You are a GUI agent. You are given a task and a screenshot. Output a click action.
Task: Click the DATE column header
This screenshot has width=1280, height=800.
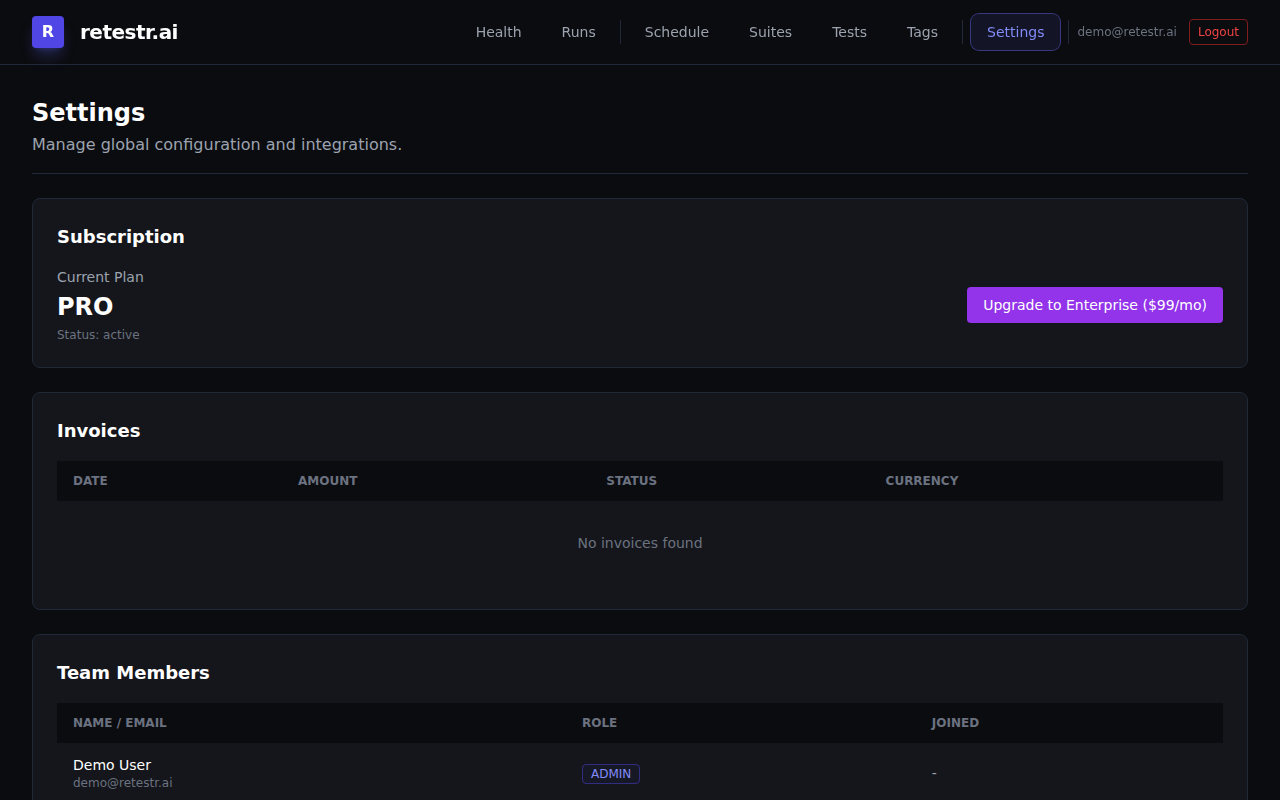click(90, 480)
